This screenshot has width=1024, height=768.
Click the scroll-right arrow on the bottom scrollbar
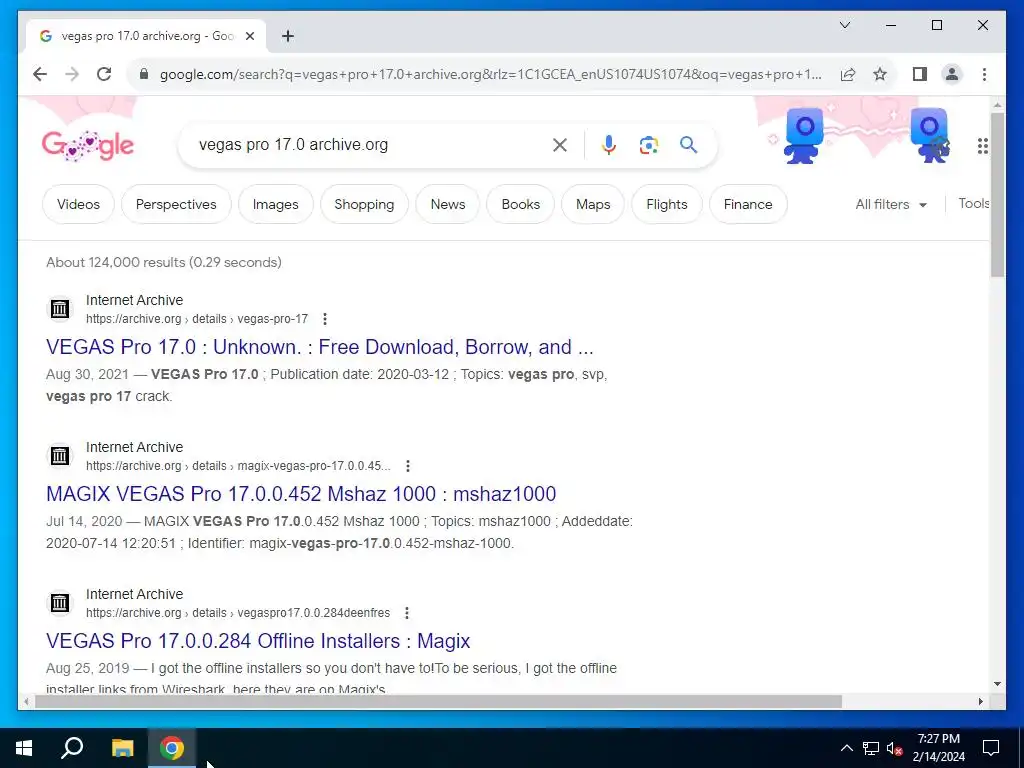(980, 701)
